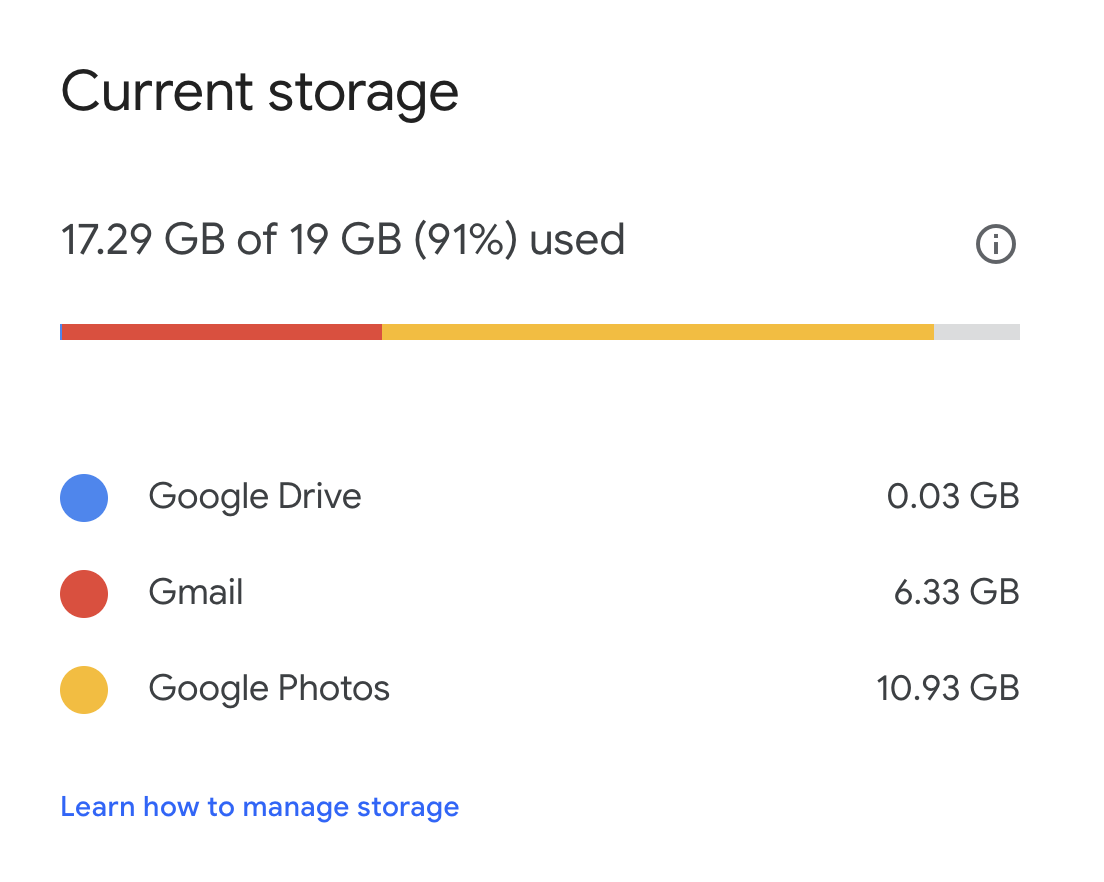Click the blue Drive sliver on the storage bar
This screenshot has height=882, width=1104.
point(63,330)
